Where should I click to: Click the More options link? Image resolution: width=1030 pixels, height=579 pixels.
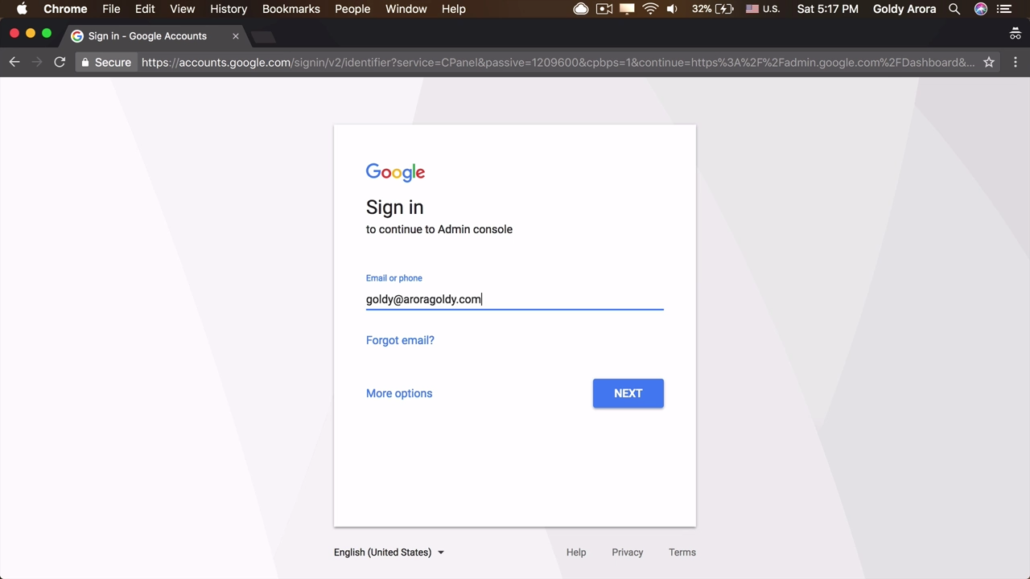click(x=399, y=393)
